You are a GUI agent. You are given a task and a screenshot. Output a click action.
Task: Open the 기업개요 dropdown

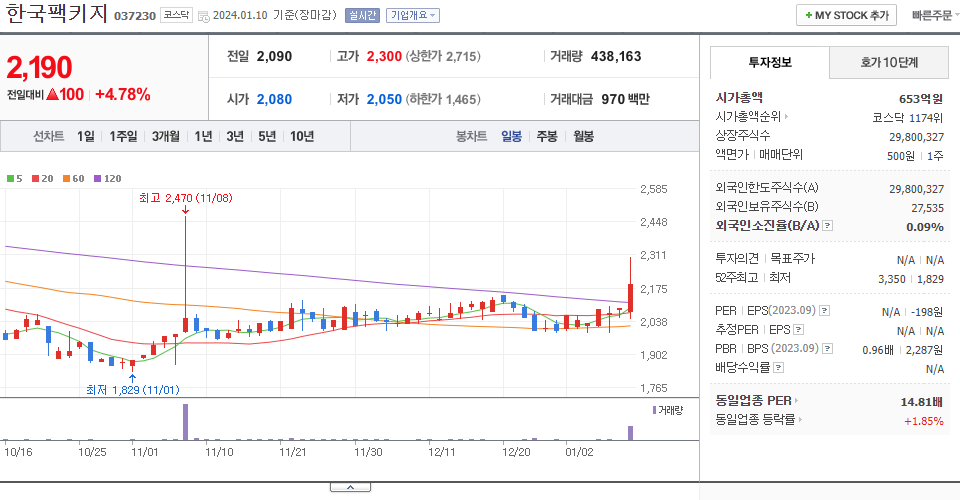[x=413, y=15]
